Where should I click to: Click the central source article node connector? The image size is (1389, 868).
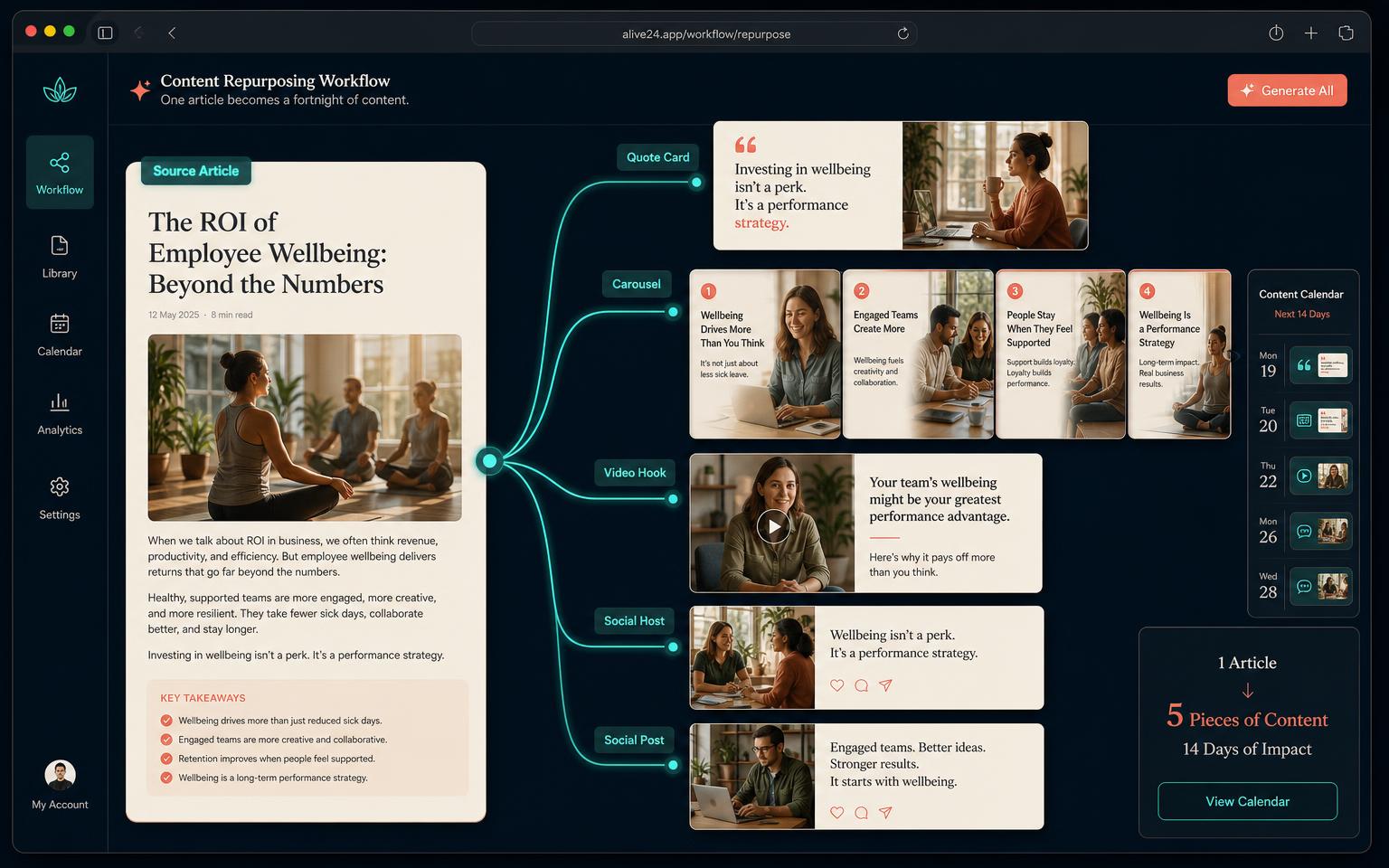[x=489, y=461]
